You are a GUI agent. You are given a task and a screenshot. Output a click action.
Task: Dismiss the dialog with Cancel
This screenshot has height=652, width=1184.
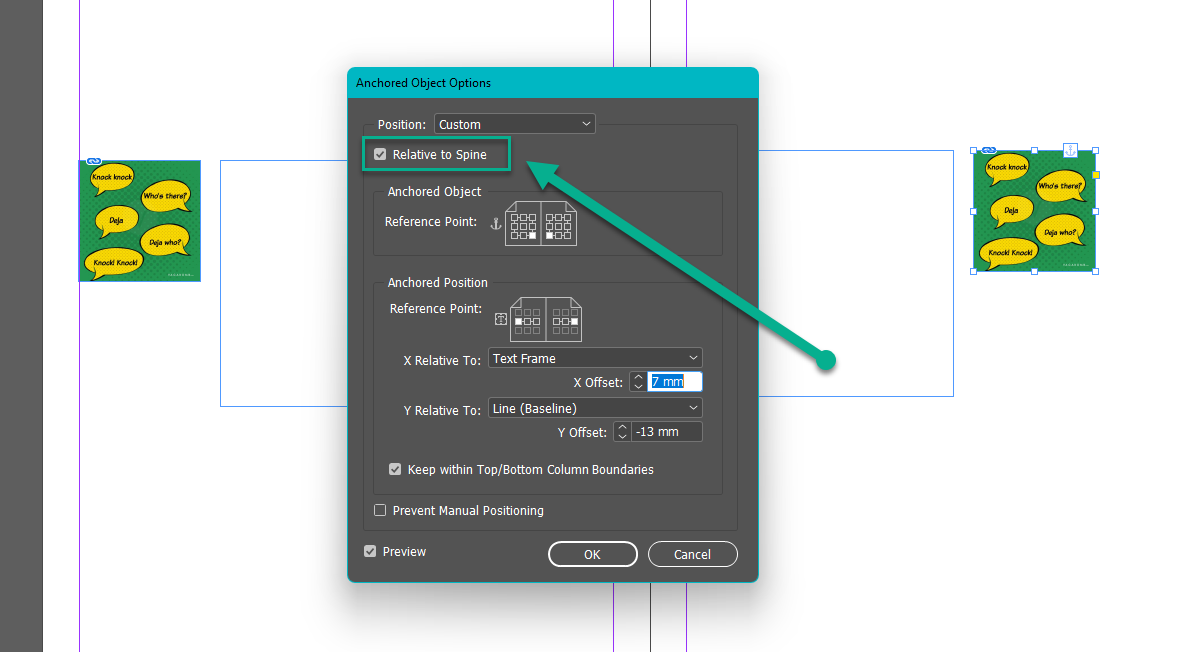692,553
